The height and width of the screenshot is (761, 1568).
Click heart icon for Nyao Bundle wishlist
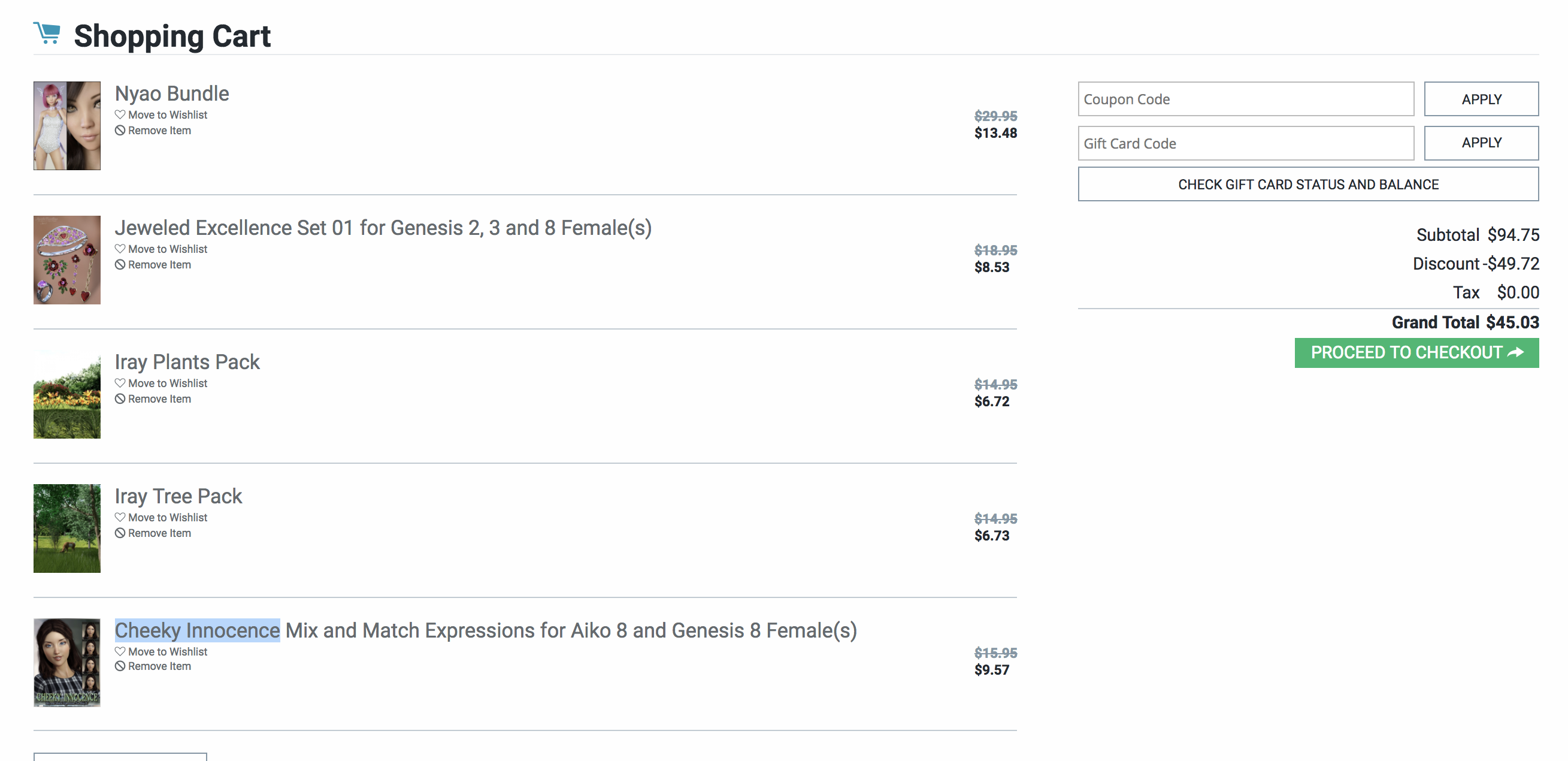tap(120, 114)
